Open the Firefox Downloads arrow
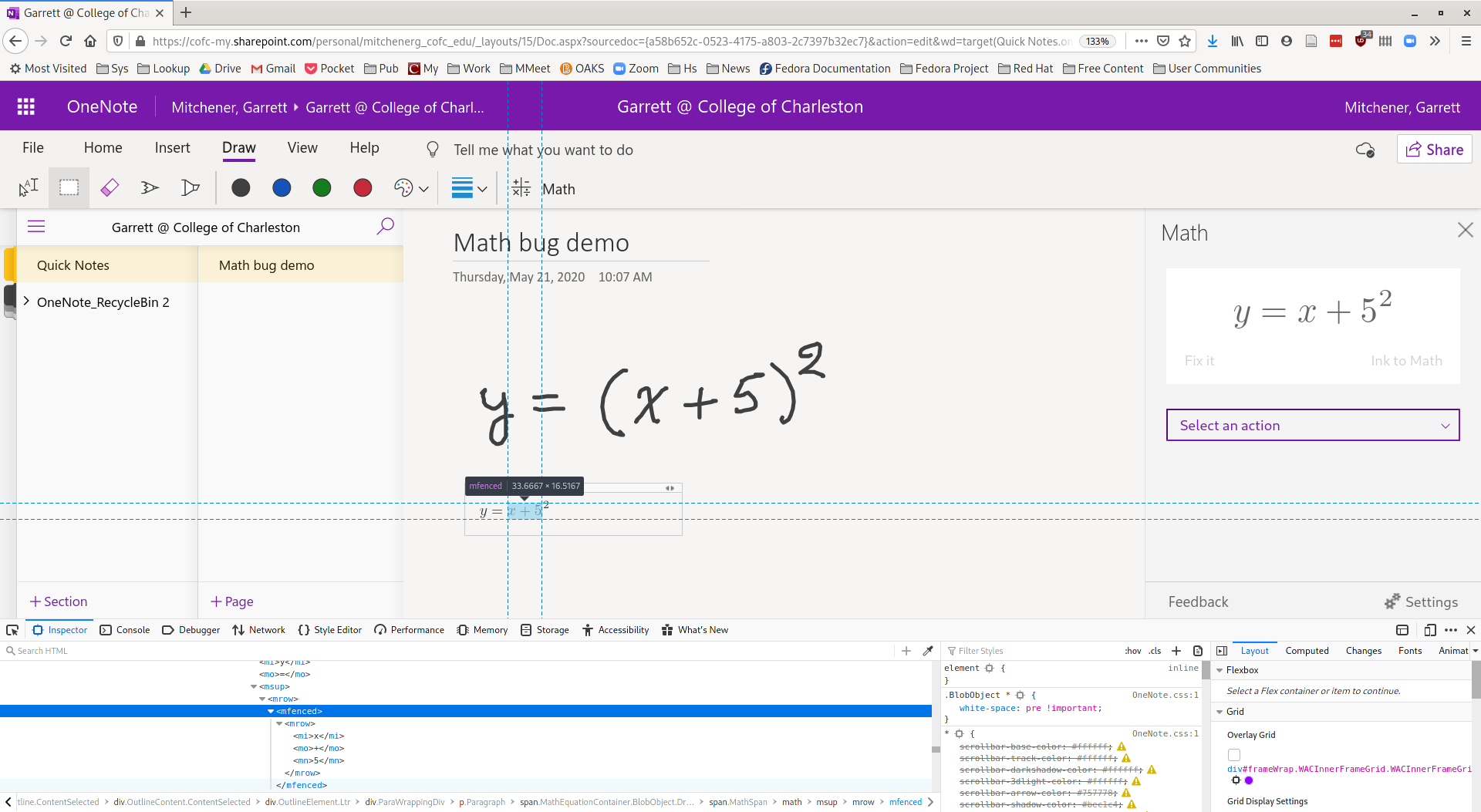This screenshot has height=812, width=1481. [1213, 41]
